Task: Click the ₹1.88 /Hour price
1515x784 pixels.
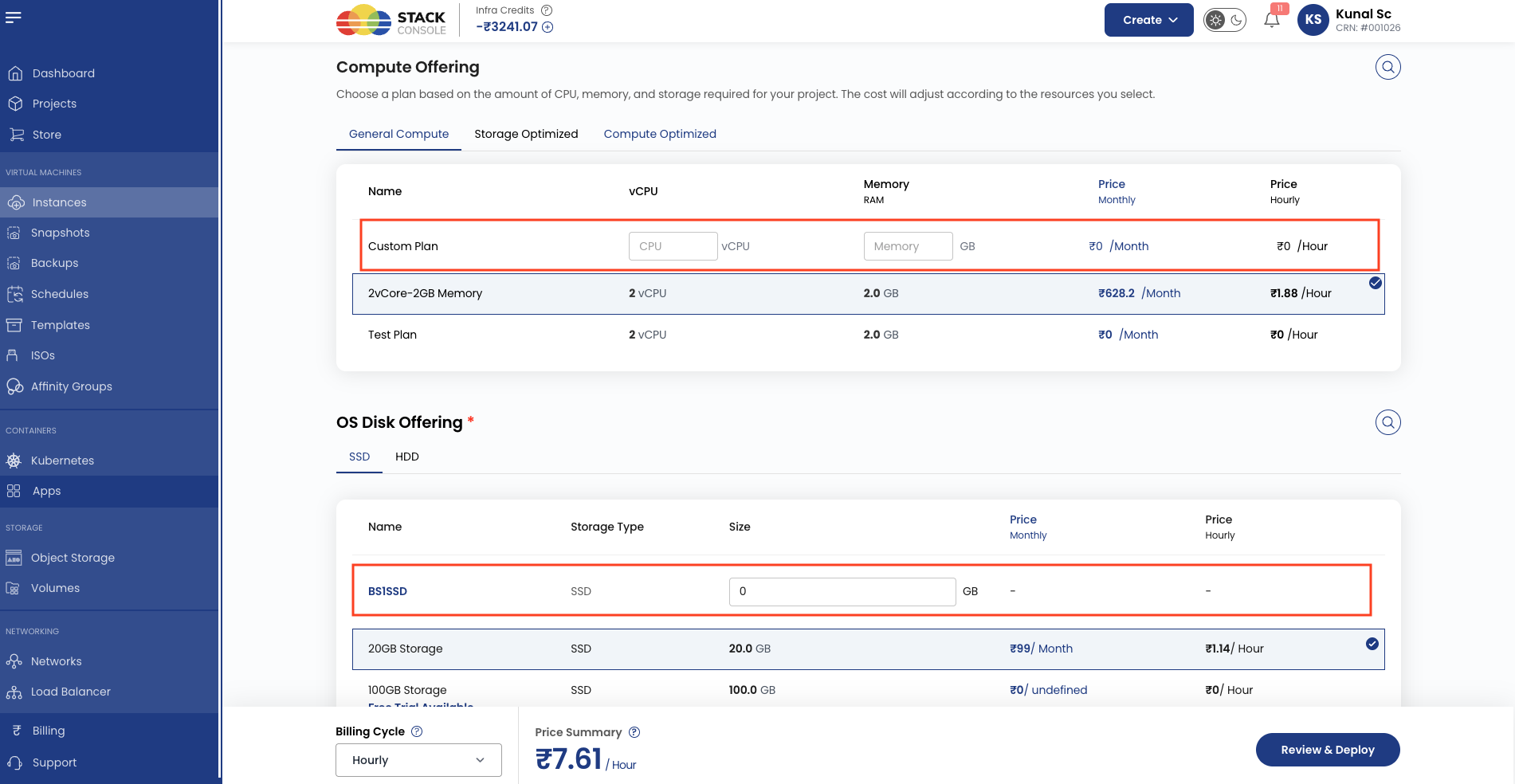Action: coord(1301,293)
